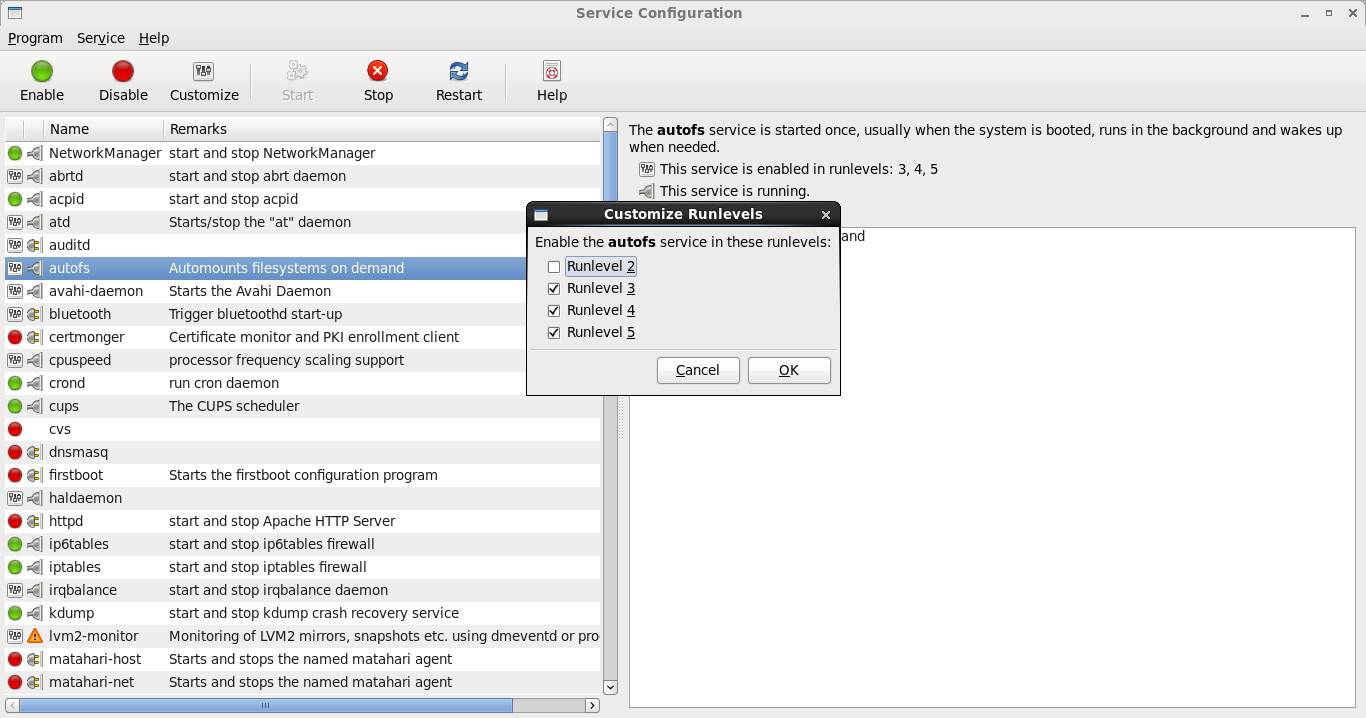Select the ip6tables service row

tap(303, 544)
